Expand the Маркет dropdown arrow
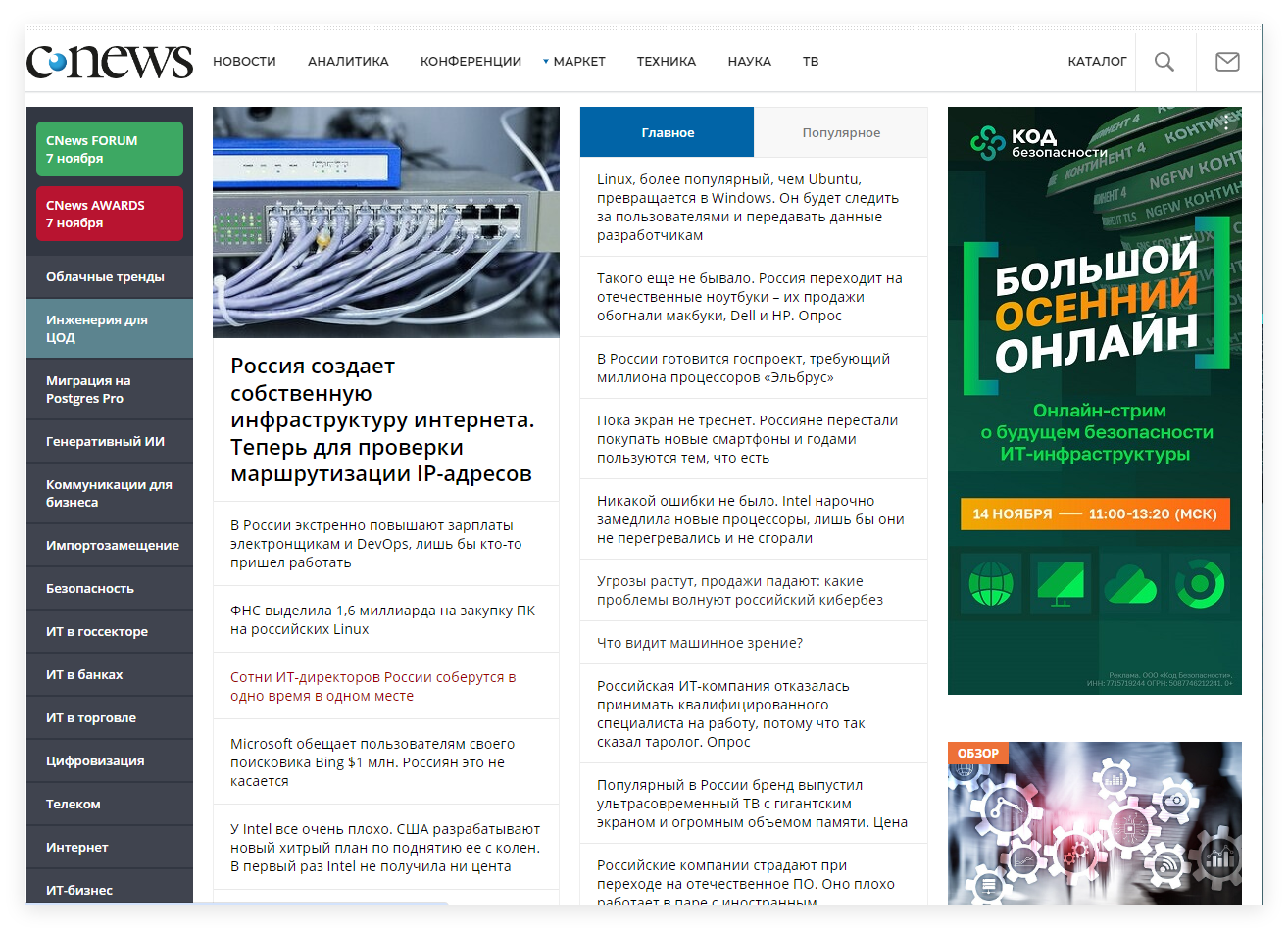The image size is (1288, 929). pyautogui.click(x=546, y=61)
